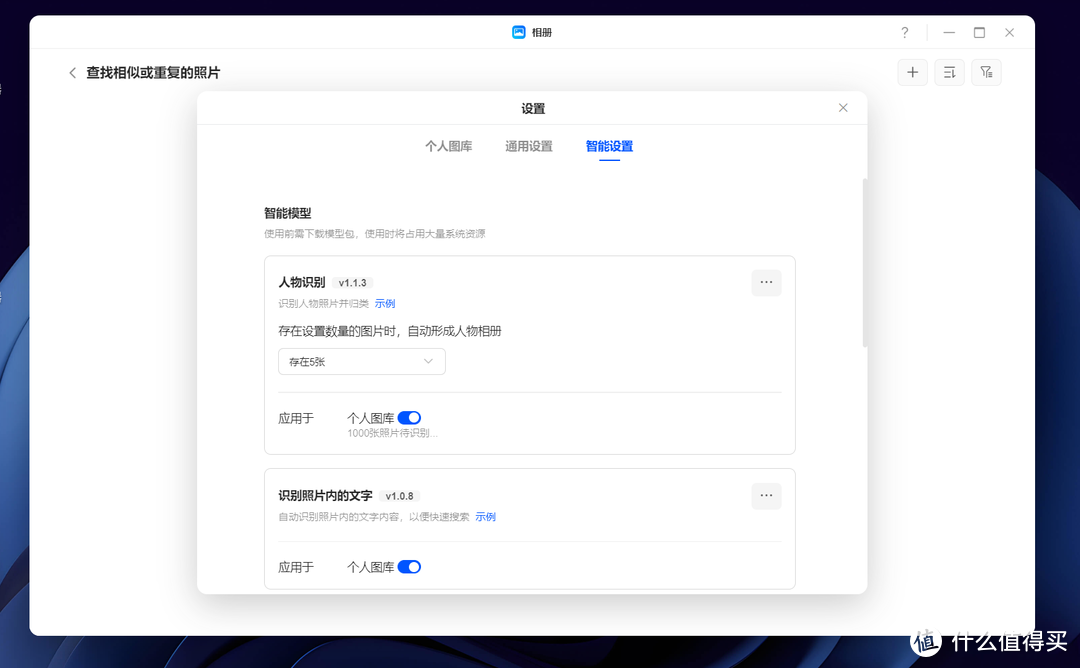The image size is (1080, 668).
Task: Switch to the 通用设置 tab
Action: coord(528,146)
